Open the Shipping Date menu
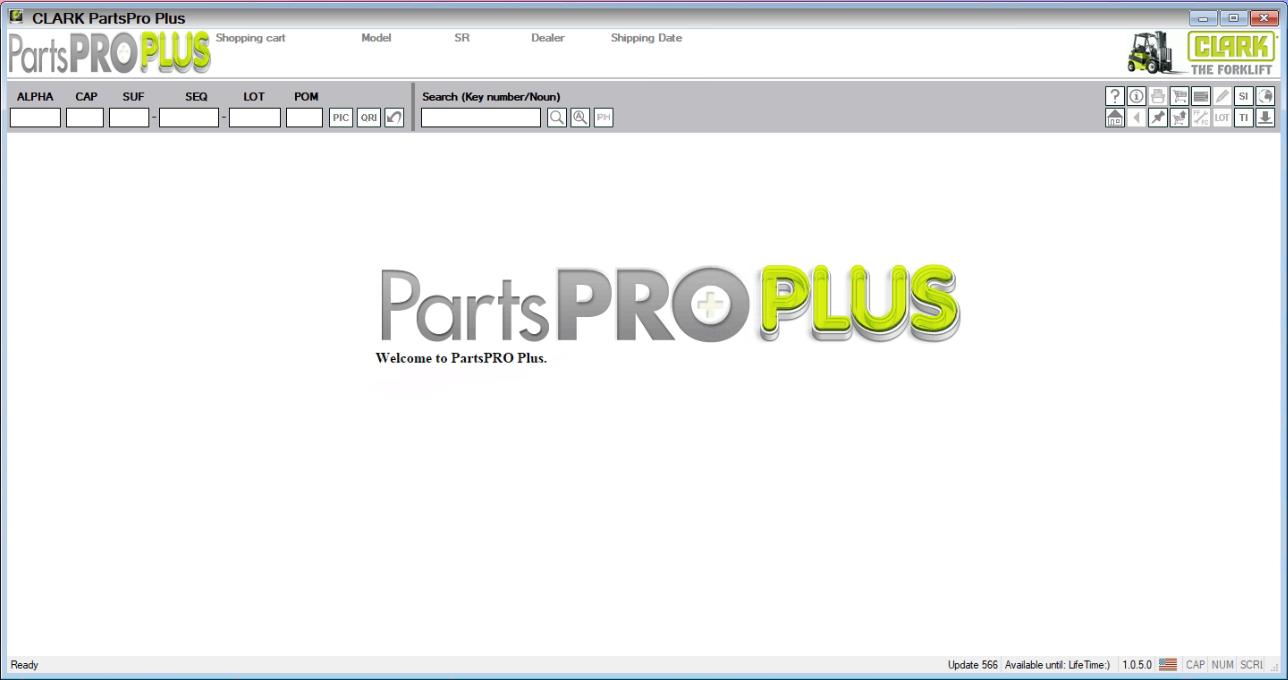1288x680 pixels. 645,38
